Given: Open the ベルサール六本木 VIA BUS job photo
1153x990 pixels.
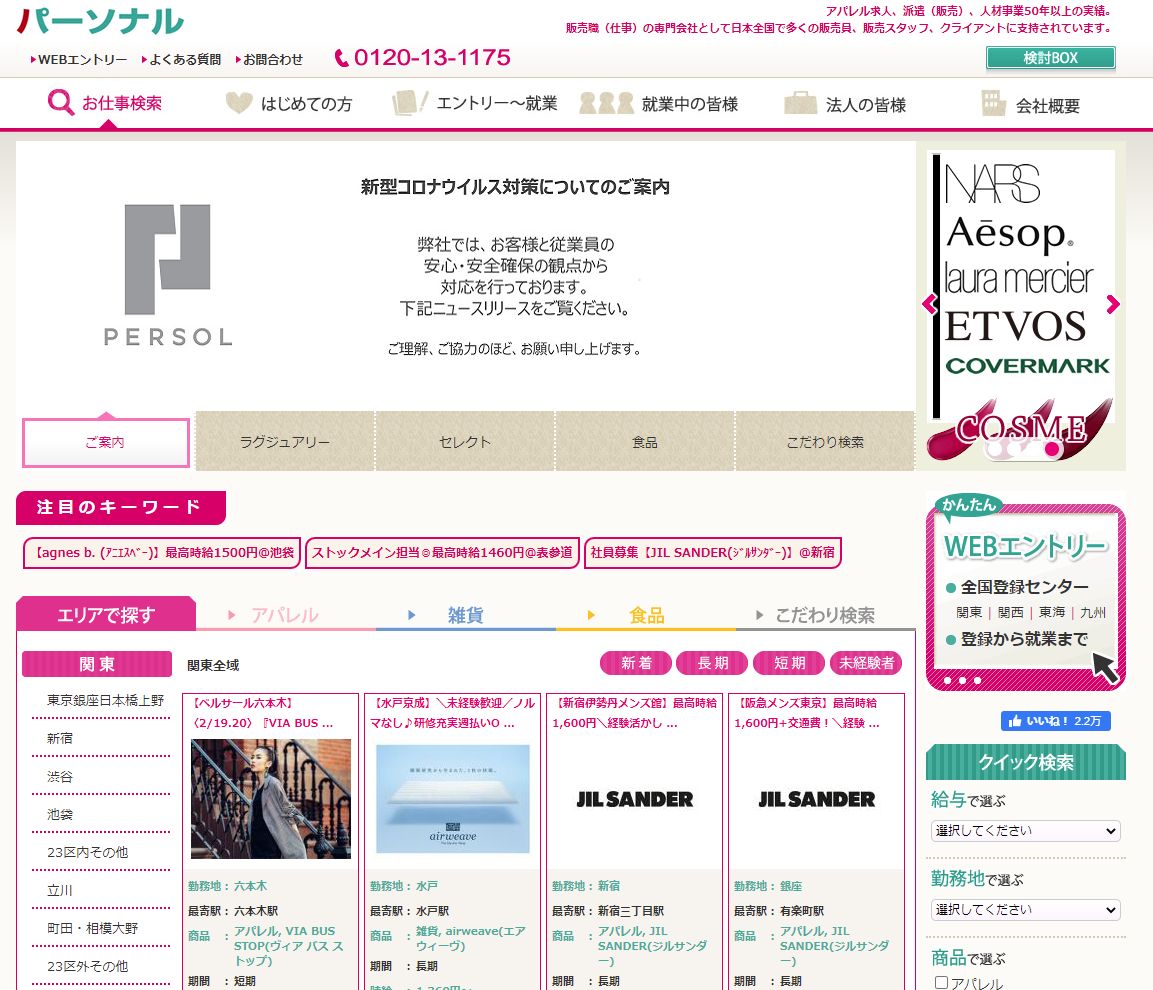Looking at the screenshot, I should [x=271, y=799].
